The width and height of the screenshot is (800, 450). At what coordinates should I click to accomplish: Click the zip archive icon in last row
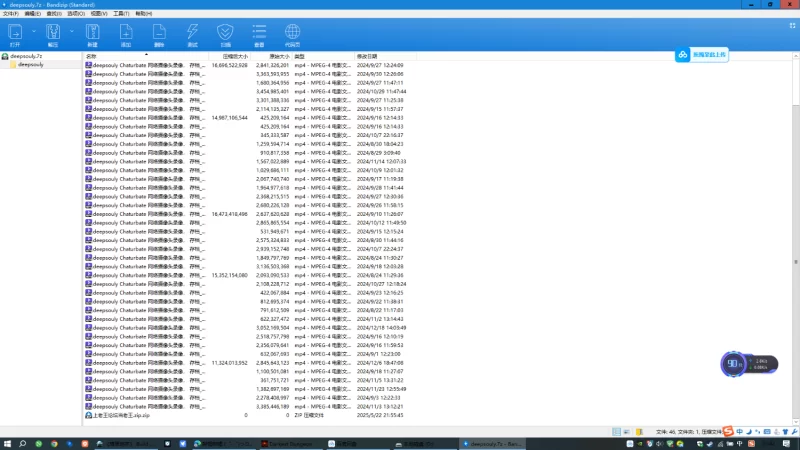click(89, 415)
